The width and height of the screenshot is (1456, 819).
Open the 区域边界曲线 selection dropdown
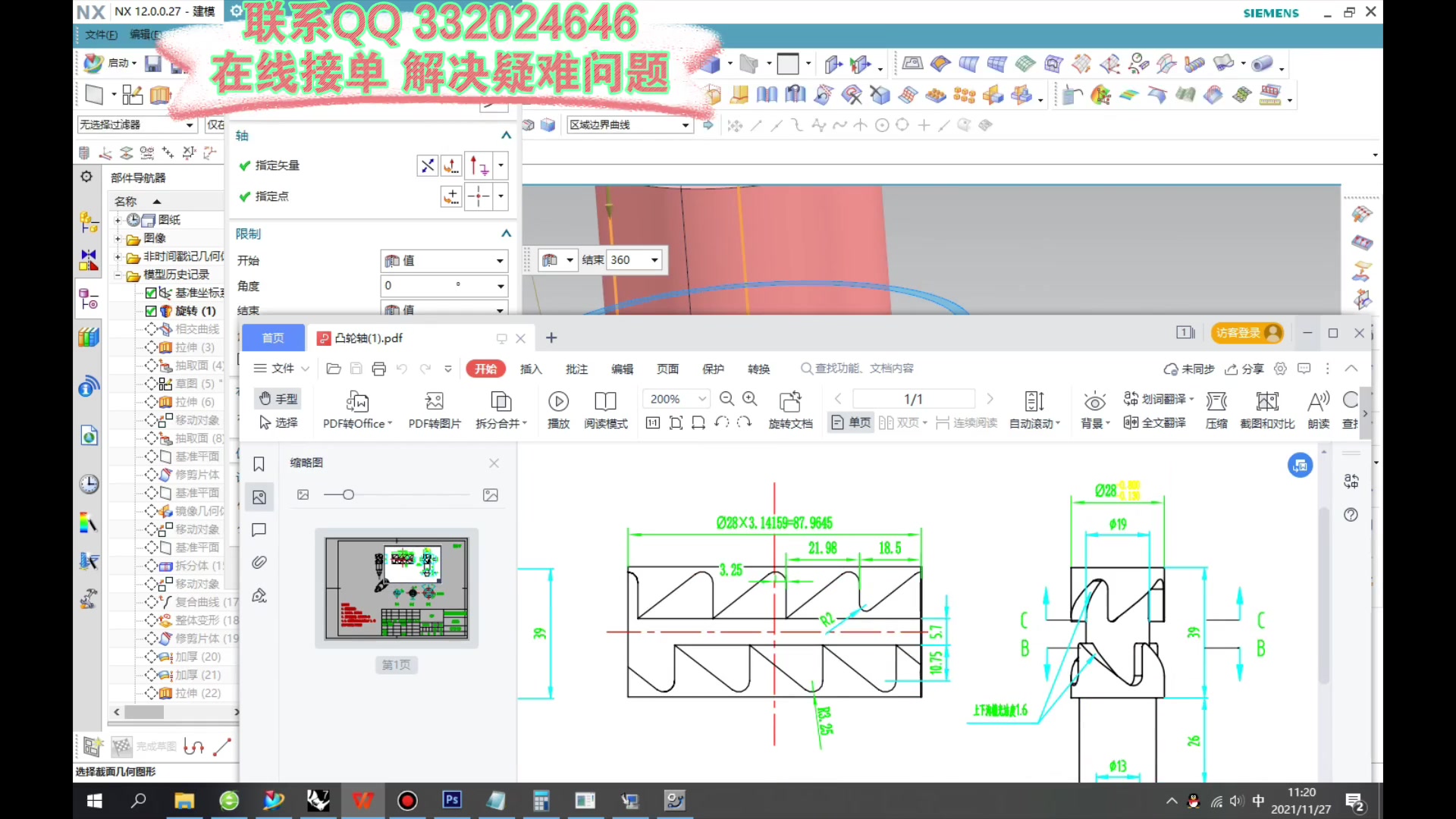(x=686, y=125)
